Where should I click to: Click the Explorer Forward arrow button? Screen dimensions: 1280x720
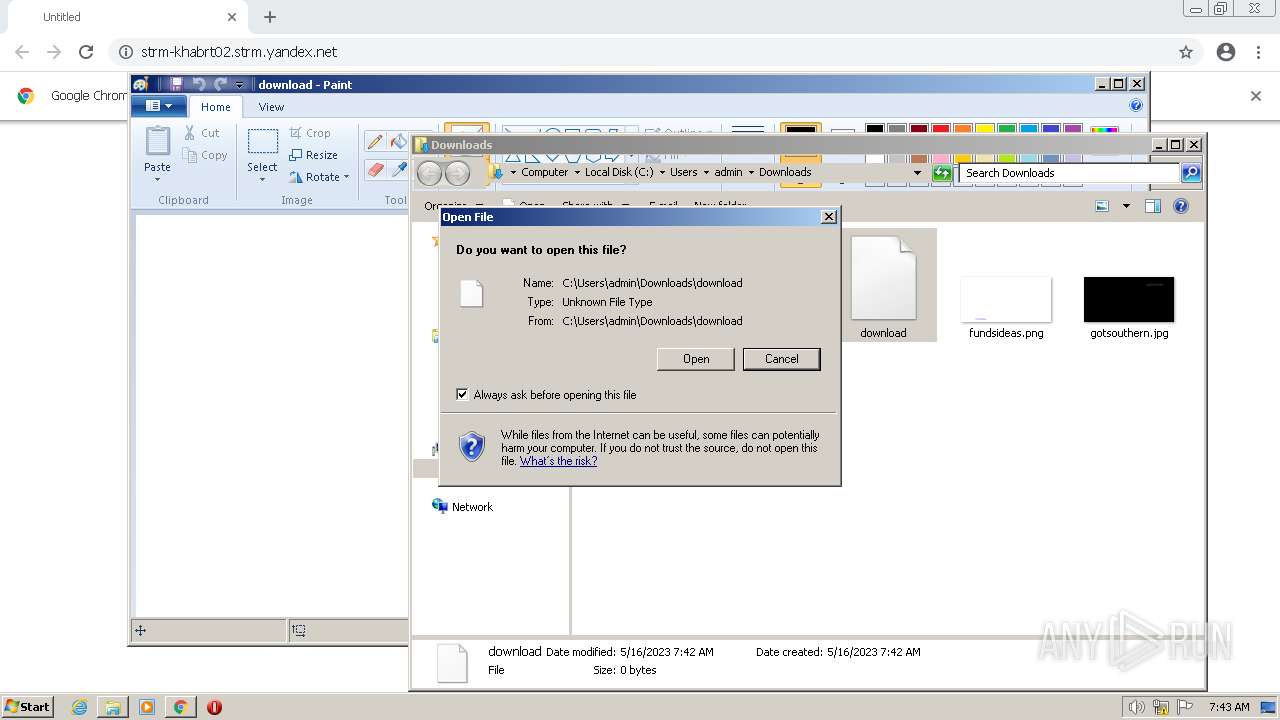click(457, 173)
